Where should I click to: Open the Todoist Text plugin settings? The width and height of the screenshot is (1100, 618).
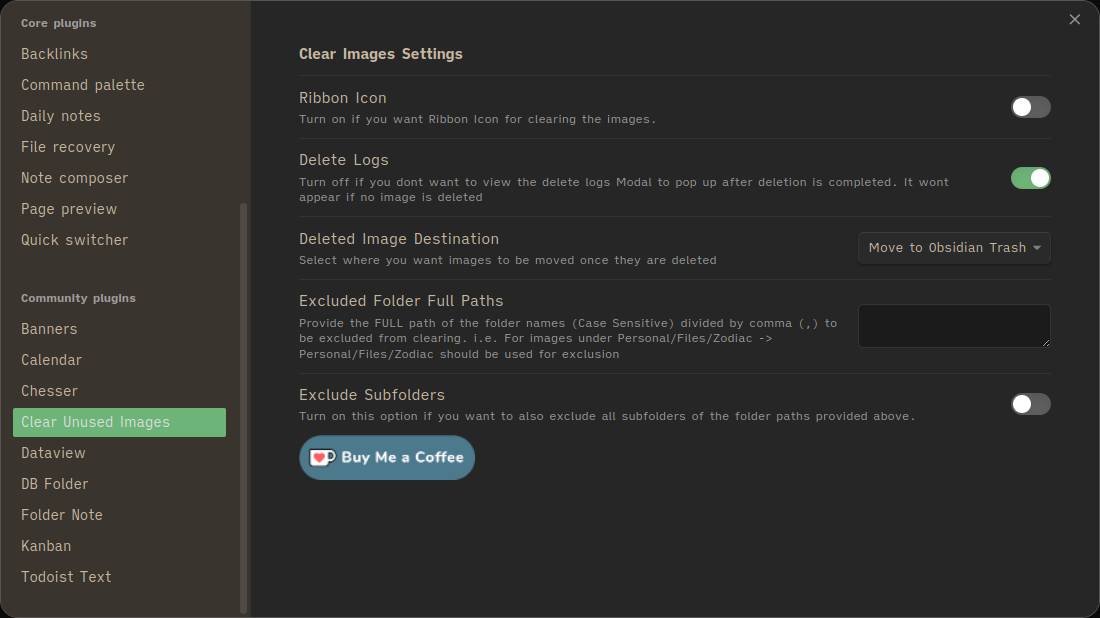click(66, 576)
